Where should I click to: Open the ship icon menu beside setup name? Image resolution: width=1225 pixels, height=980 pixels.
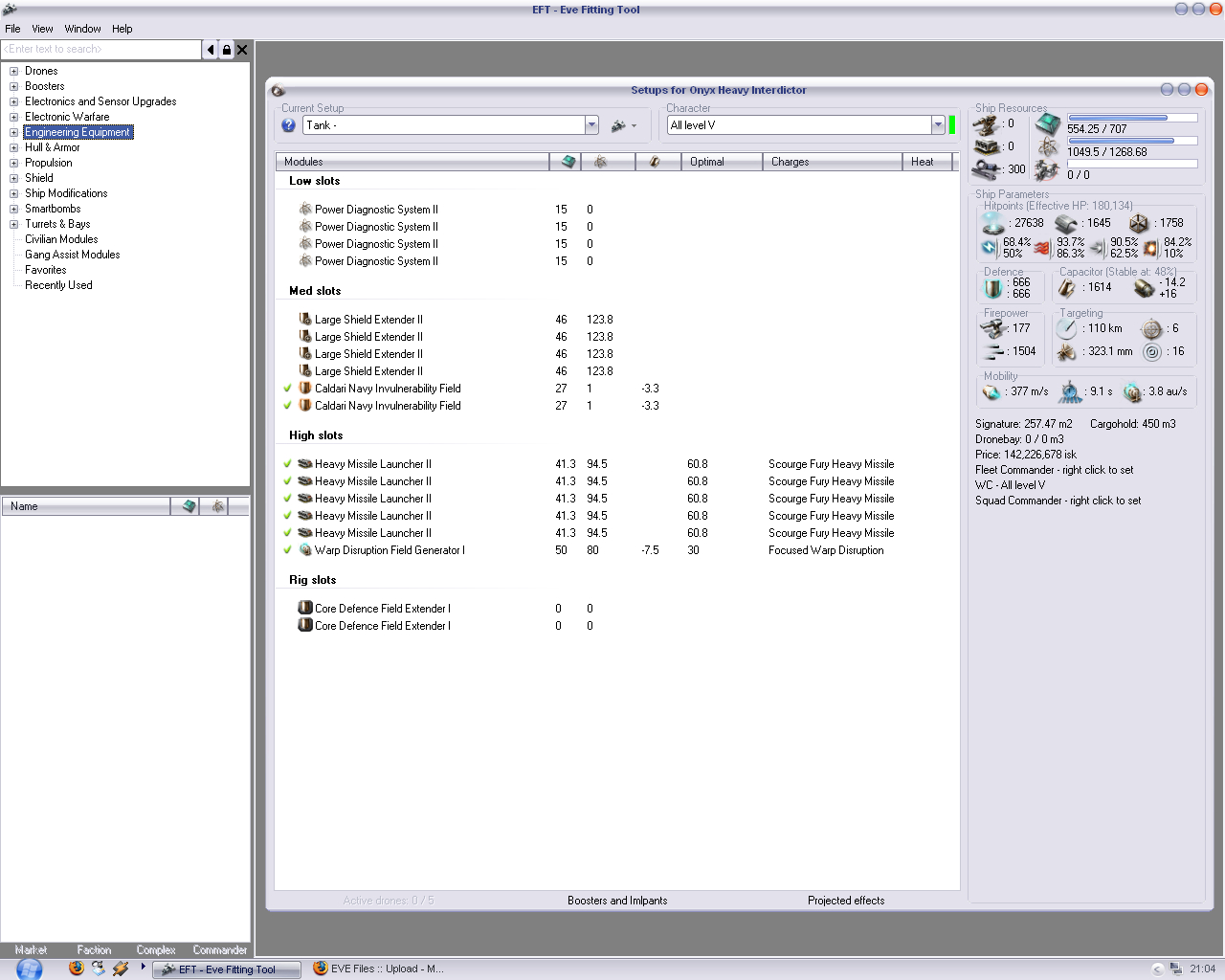click(623, 125)
